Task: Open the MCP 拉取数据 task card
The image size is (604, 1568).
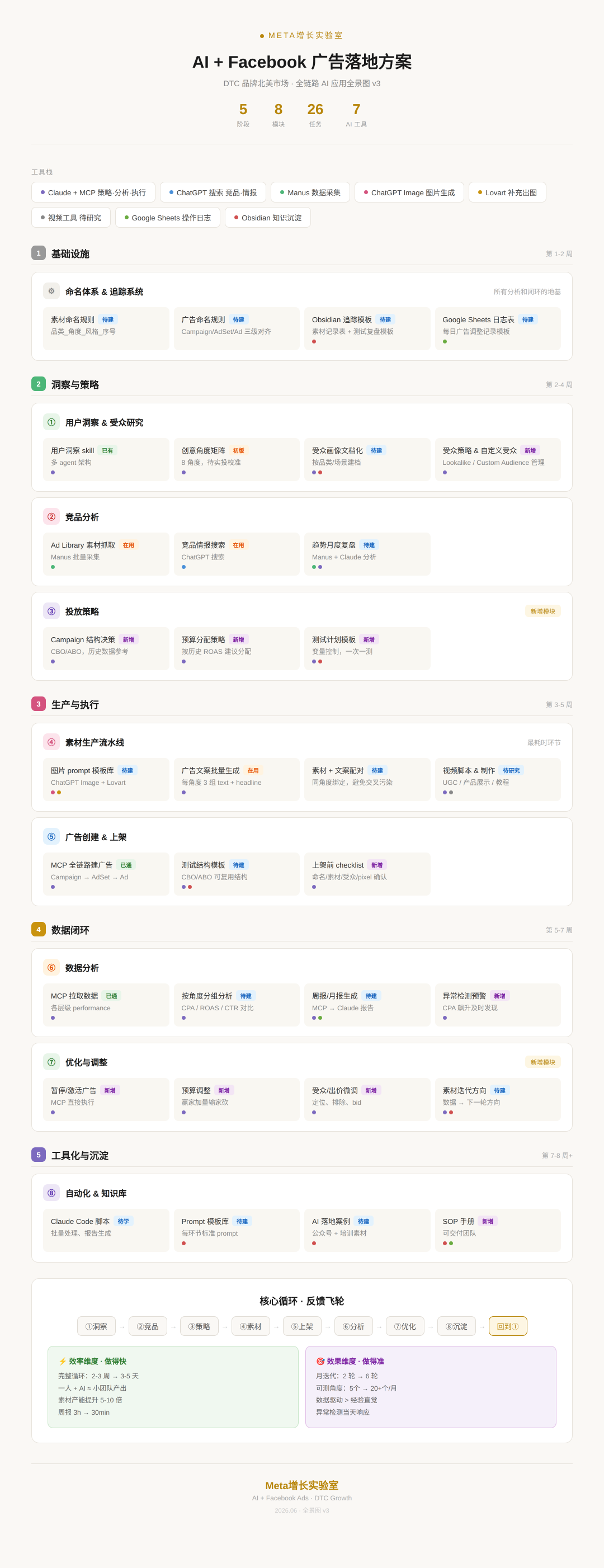Action: click(106, 1004)
